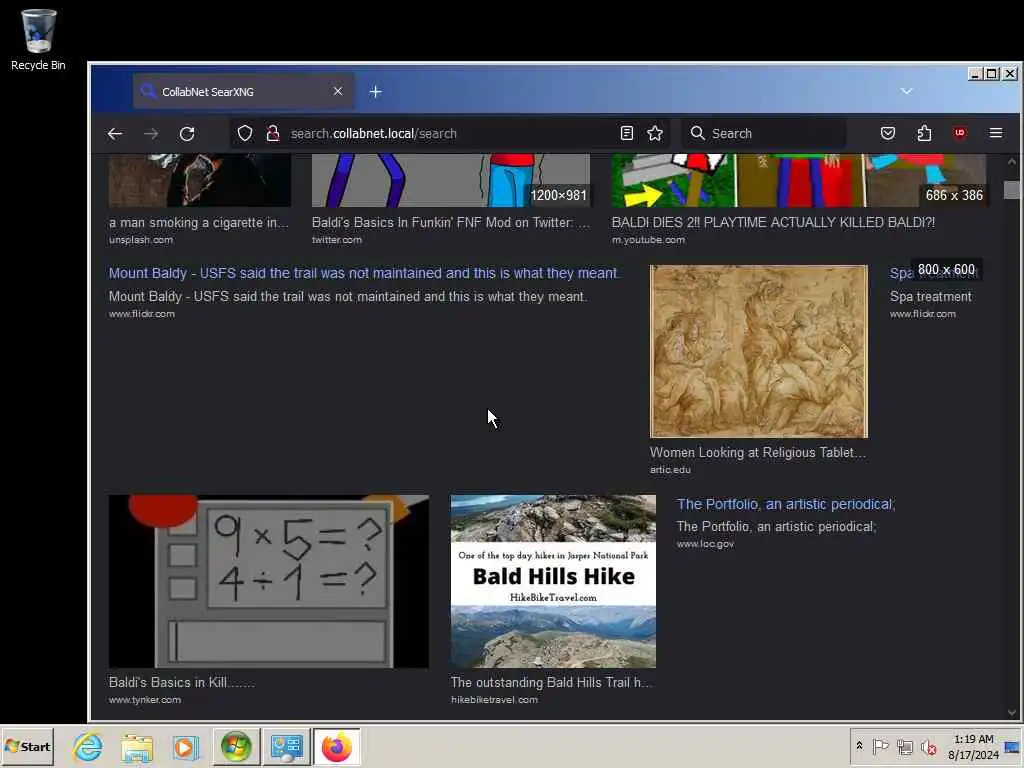Open the man smoking a cigarette image
Viewport: 1024px width, 768px height.
point(200,180)
